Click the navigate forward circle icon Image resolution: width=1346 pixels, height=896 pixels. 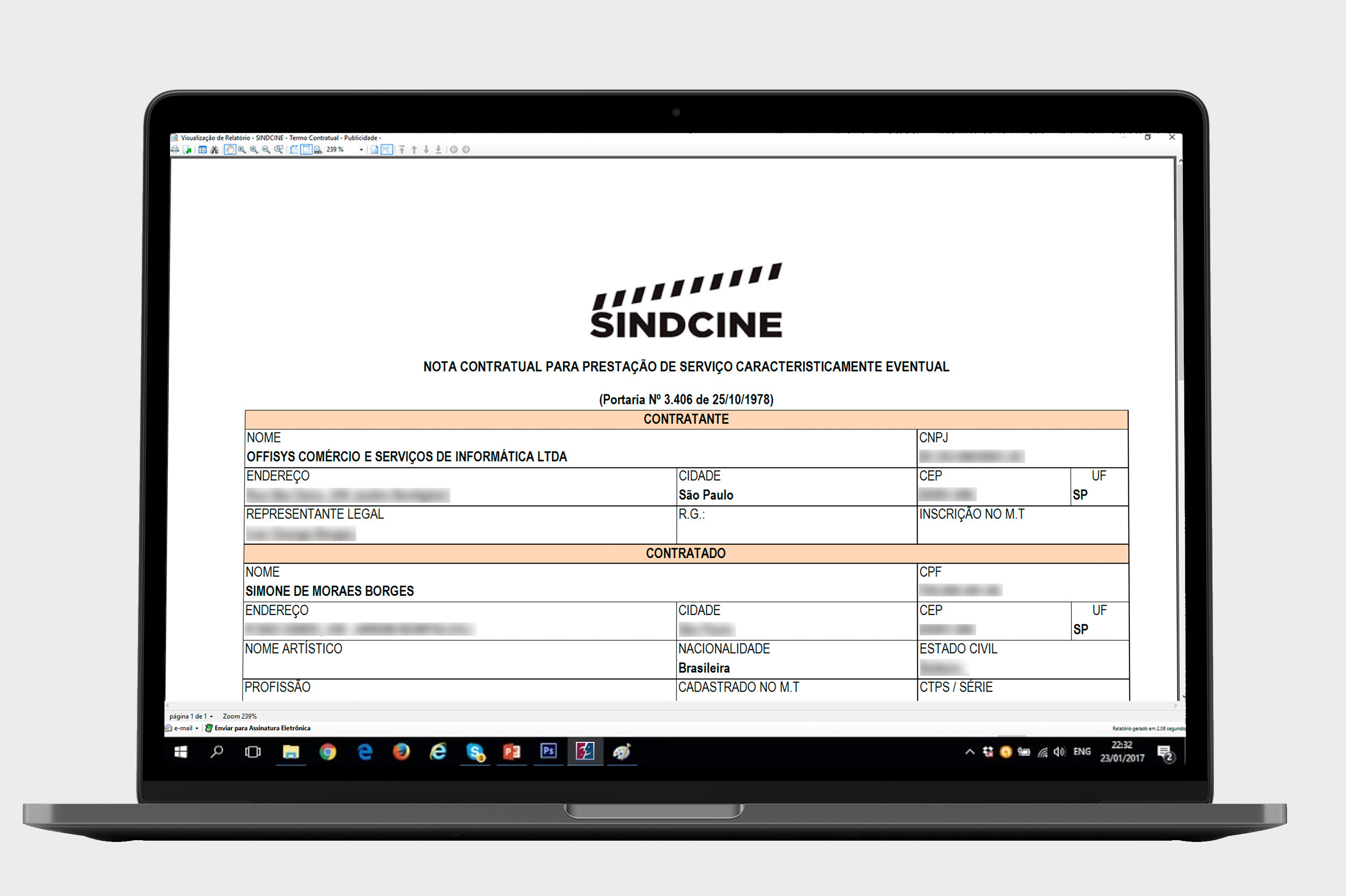click(x=466, y=150)
